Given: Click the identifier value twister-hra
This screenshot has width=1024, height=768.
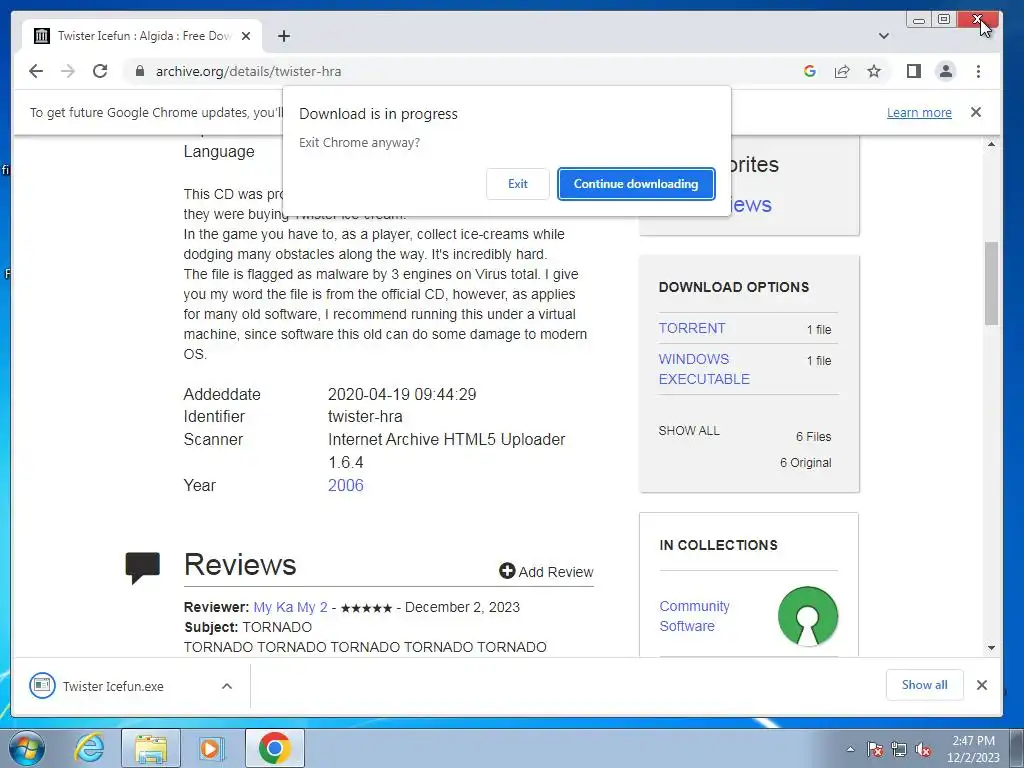Looking at the screenshot, I should coord(365,417).
